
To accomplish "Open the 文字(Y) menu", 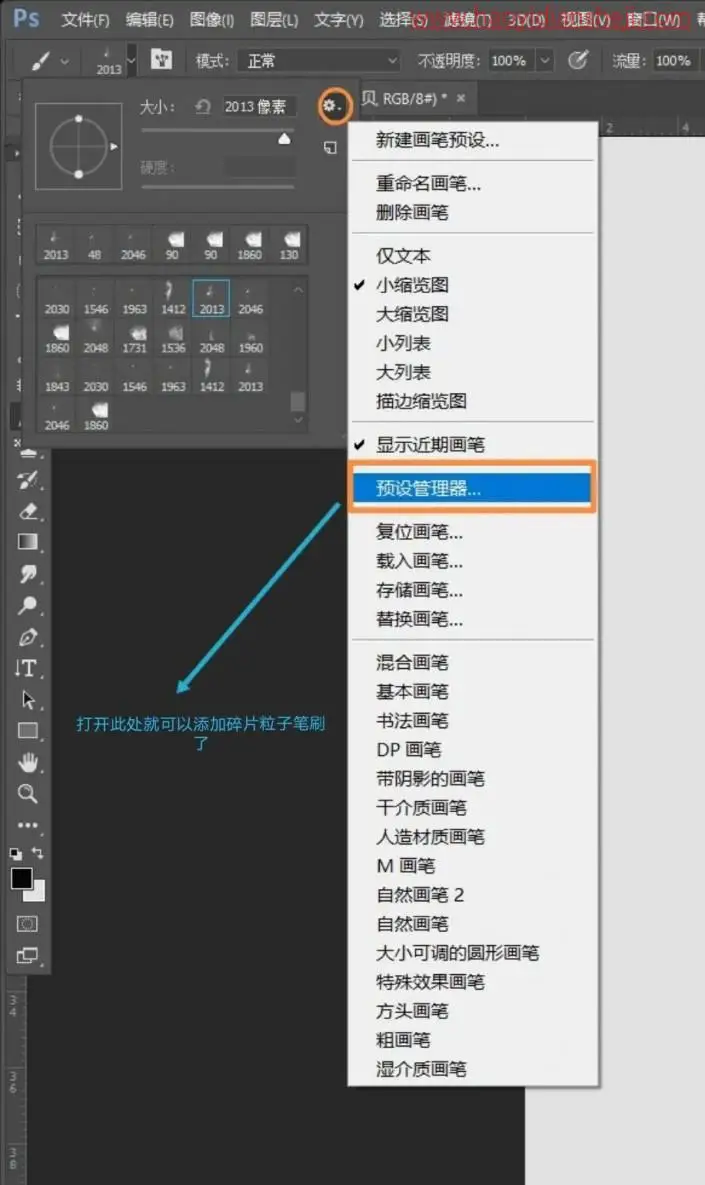I will pyautogui.click(x=339, y=20).
